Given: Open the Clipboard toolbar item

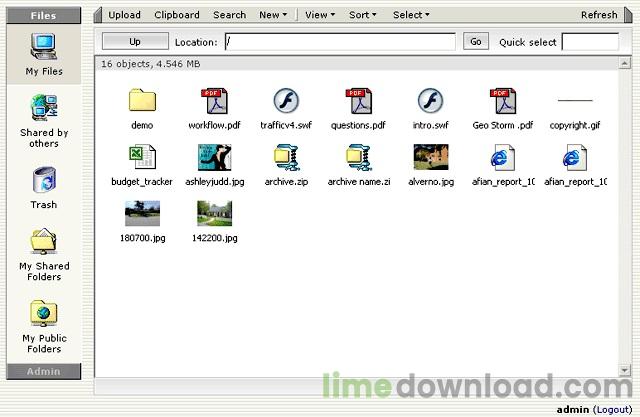Looking at the screenshot, I should click(x=177, y=15).
